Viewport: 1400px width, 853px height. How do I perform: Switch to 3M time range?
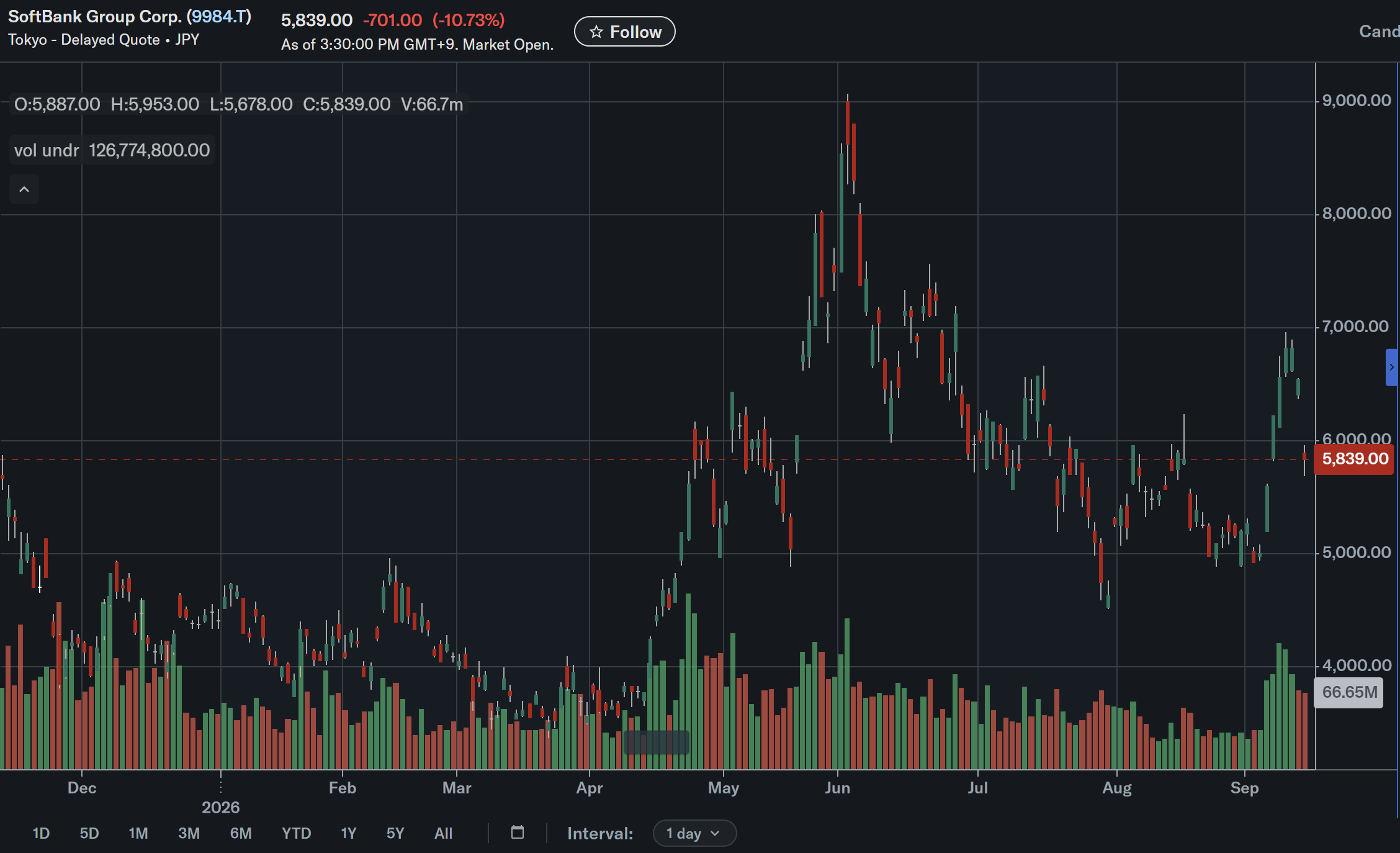(189, 833)
